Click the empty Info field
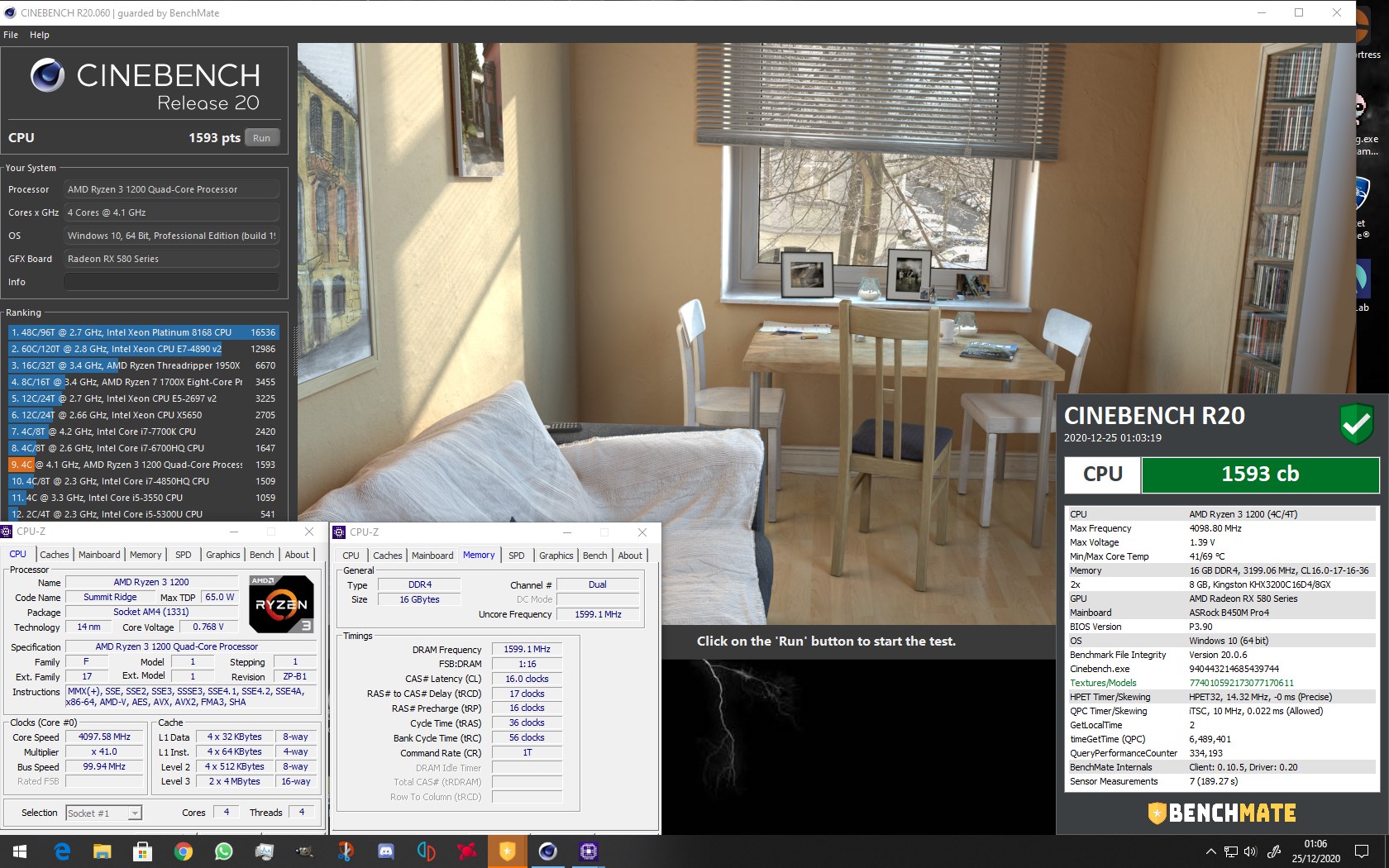1389x868 pixels. pyautogui.click(x=171, y=282)
